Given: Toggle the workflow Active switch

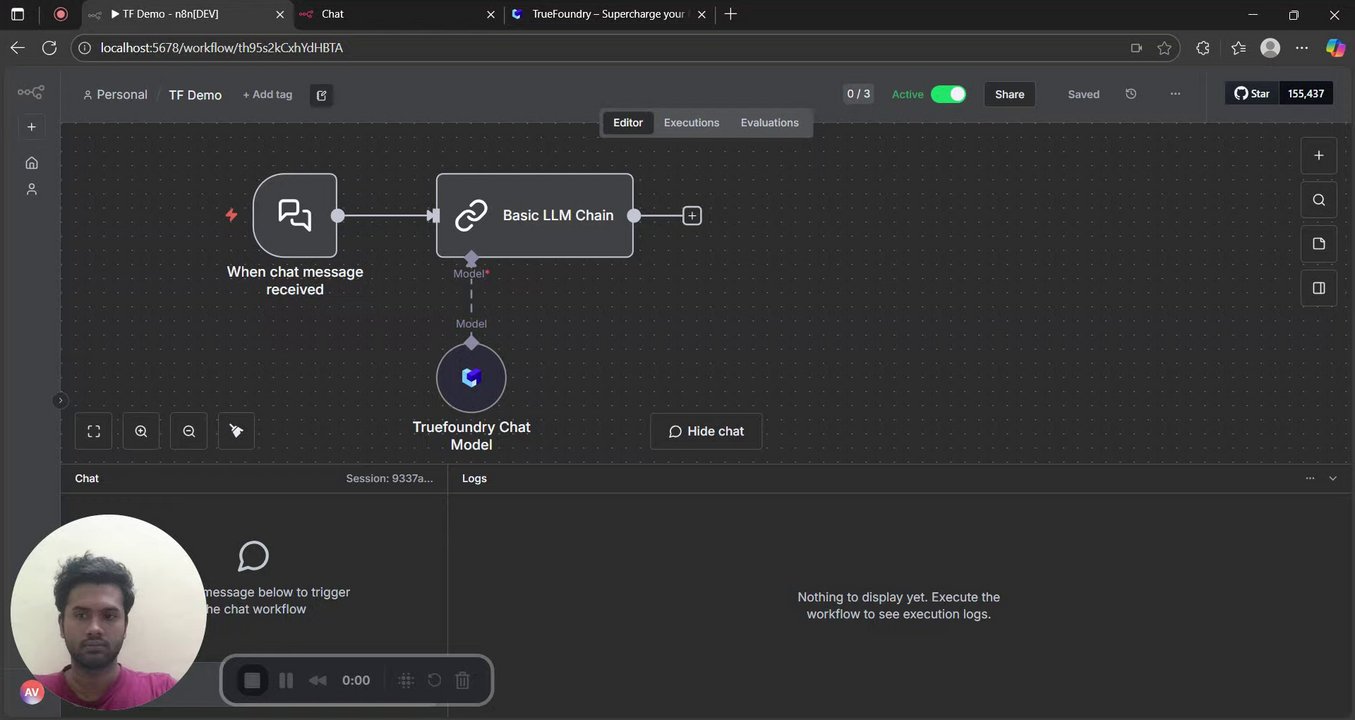Looking at the screenshot, I should 948,94.
